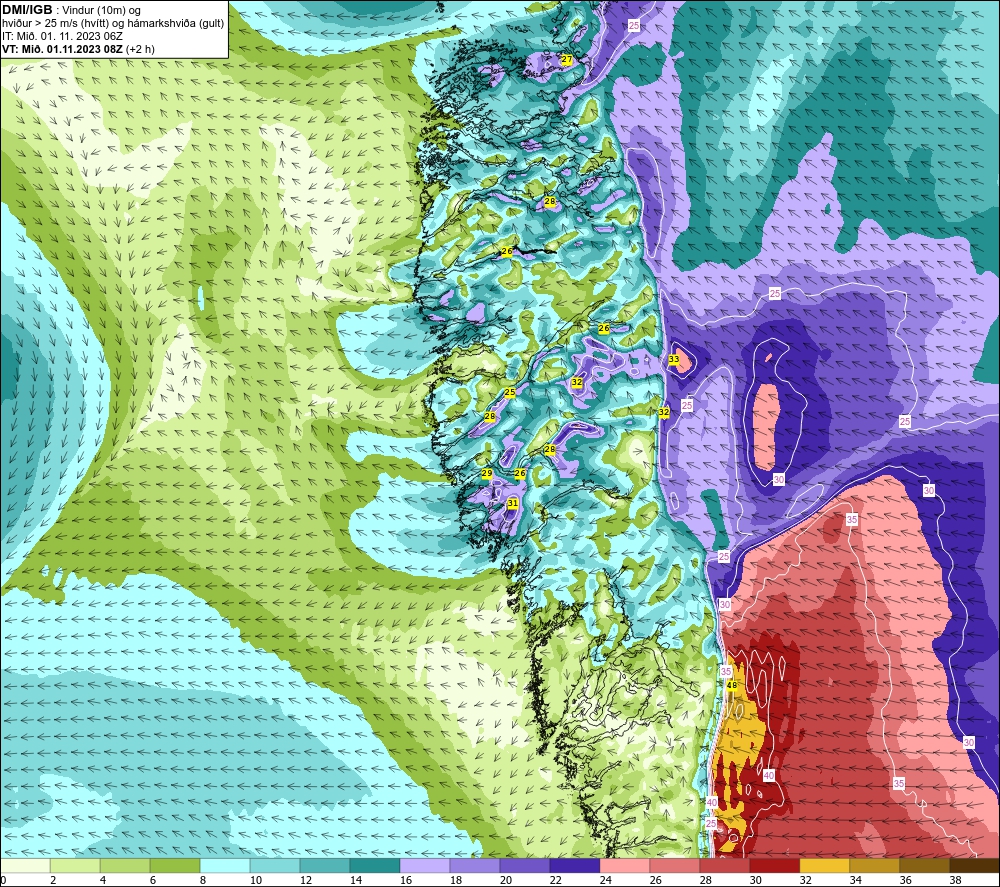The image size is (1000, 887).
Task: Select the 'Vindur (10m) og' header text
Action: (101, 11)
